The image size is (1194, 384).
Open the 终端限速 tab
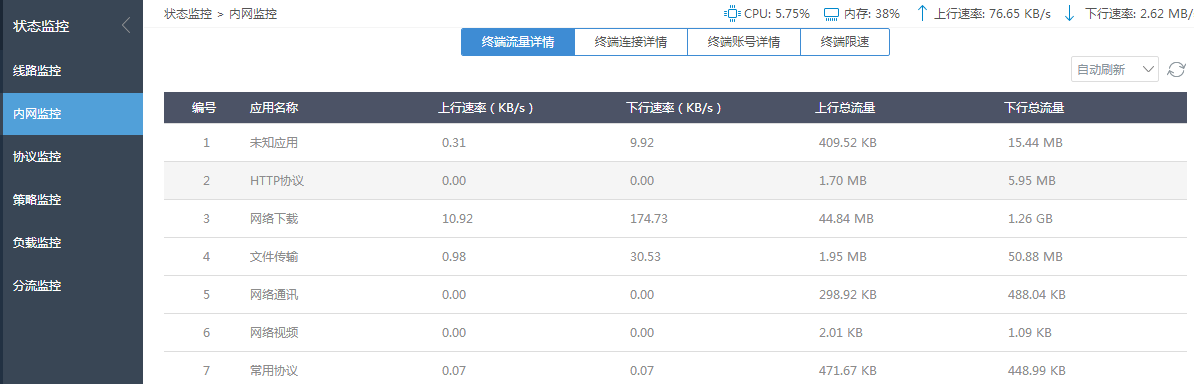pyautogui.click(x=844, y=43)
